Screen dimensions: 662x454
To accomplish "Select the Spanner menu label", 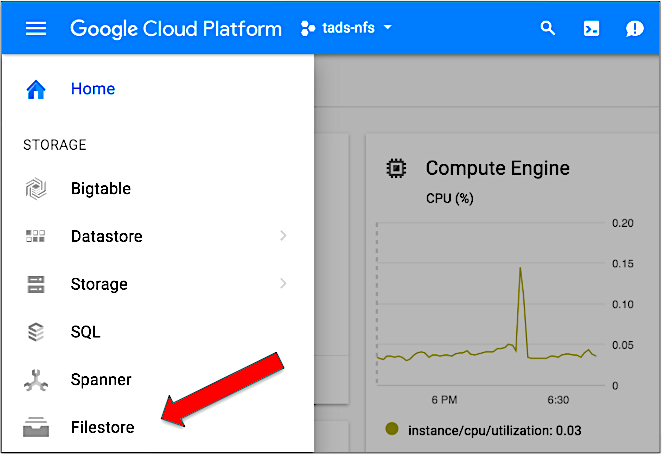I will click(101, 380).
